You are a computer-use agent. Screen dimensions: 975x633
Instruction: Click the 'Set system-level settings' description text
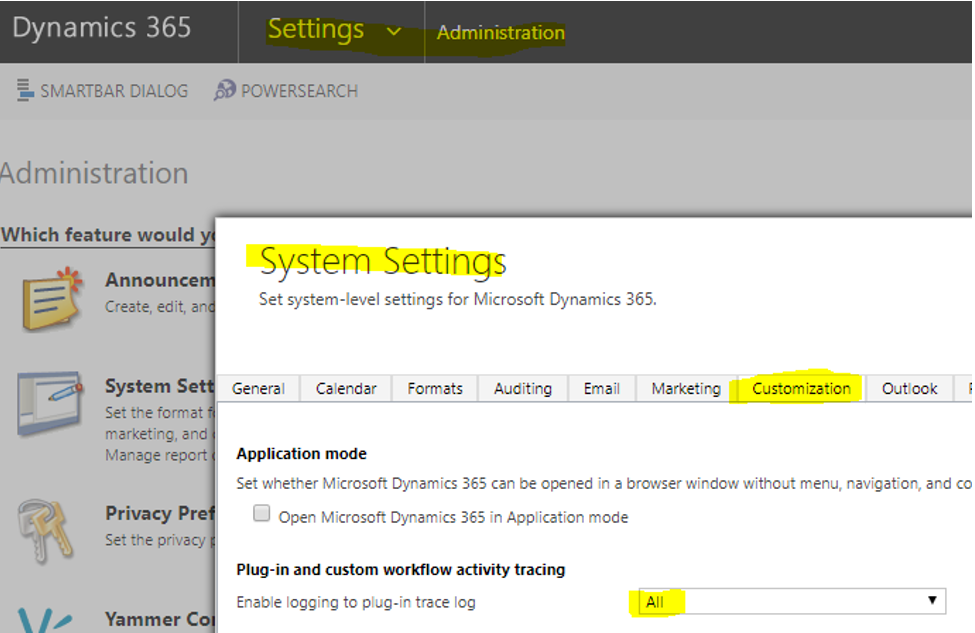(x=458, y=299)
